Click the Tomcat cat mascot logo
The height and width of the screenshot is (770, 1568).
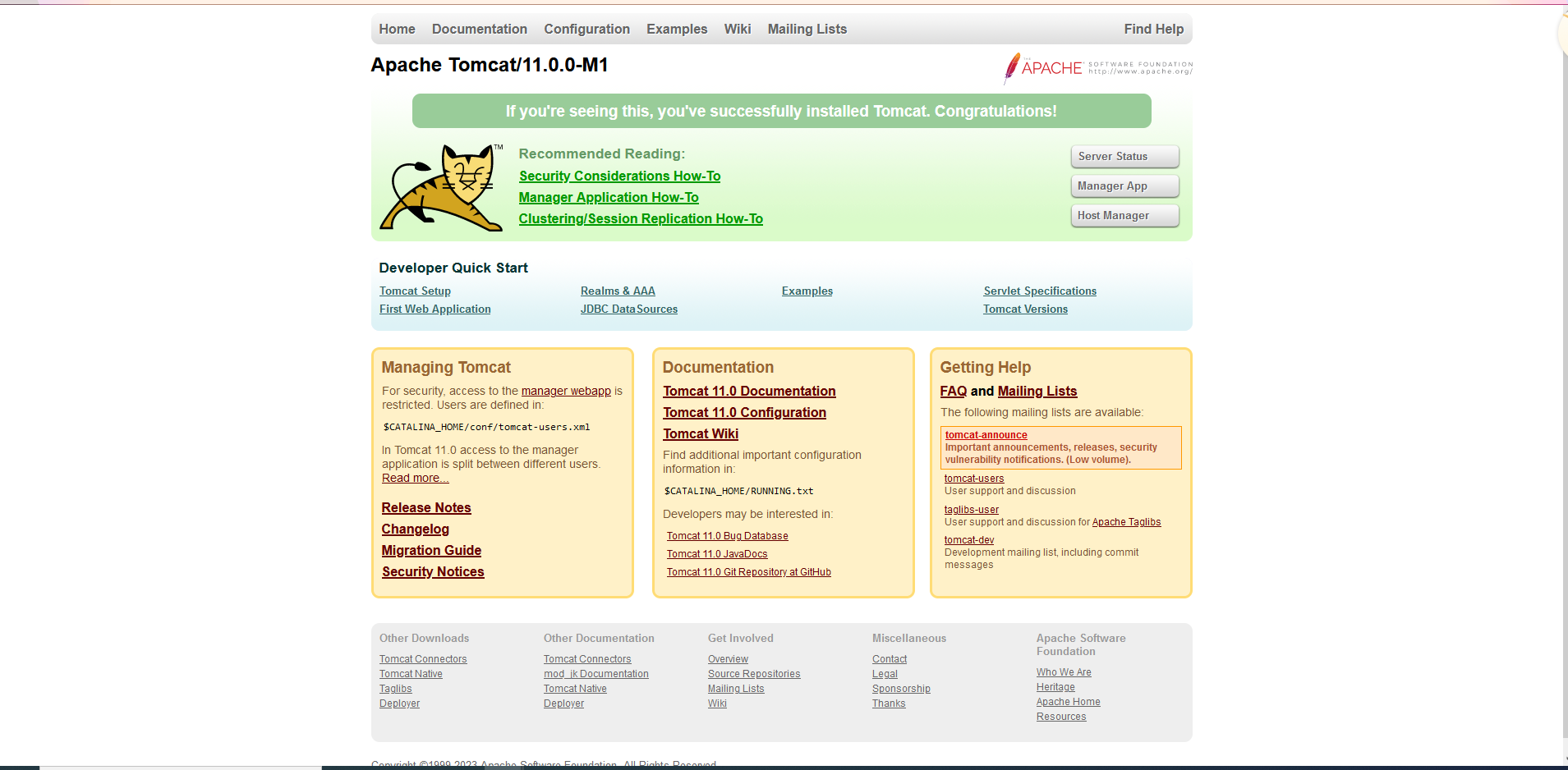point(441,188)
